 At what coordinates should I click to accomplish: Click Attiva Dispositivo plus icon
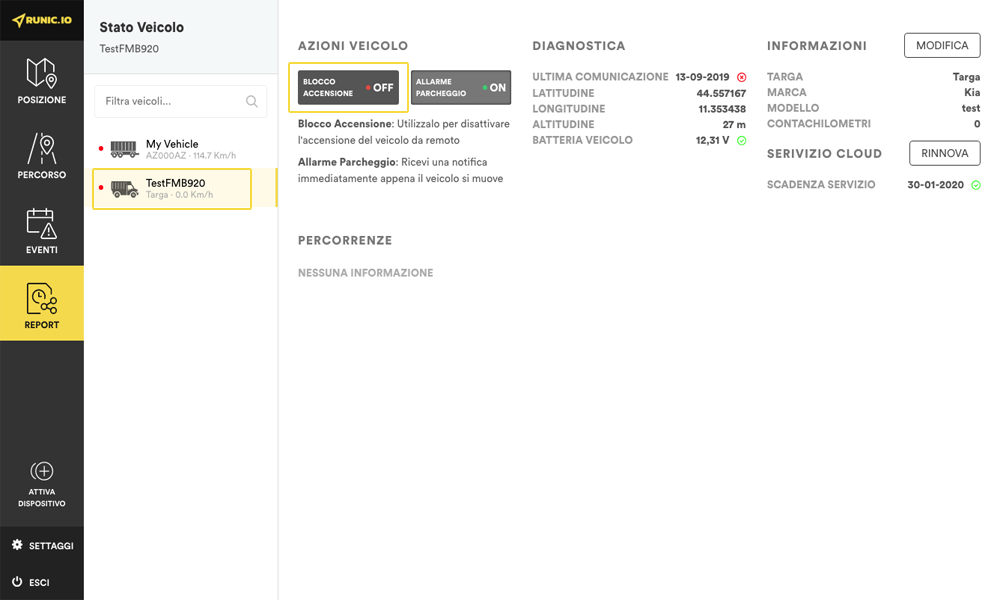(x=42, y=471)
